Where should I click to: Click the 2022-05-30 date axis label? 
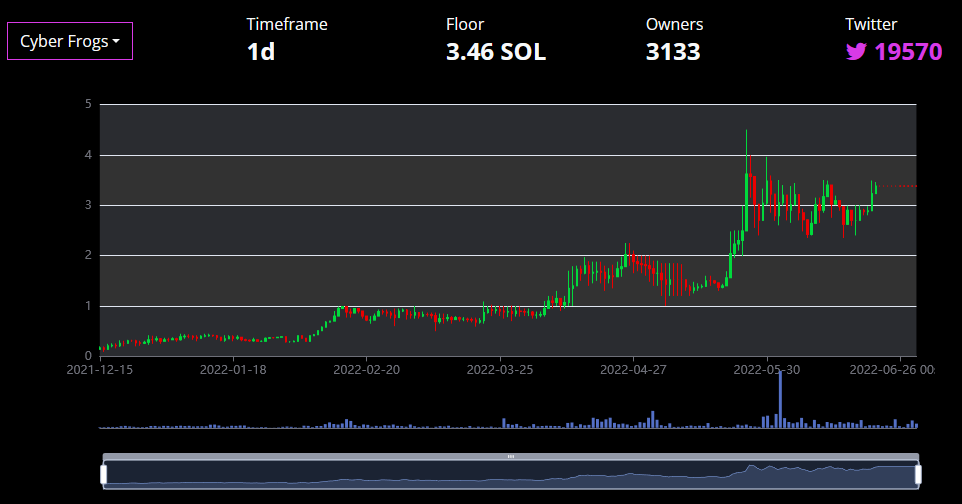tap(767, 370)
